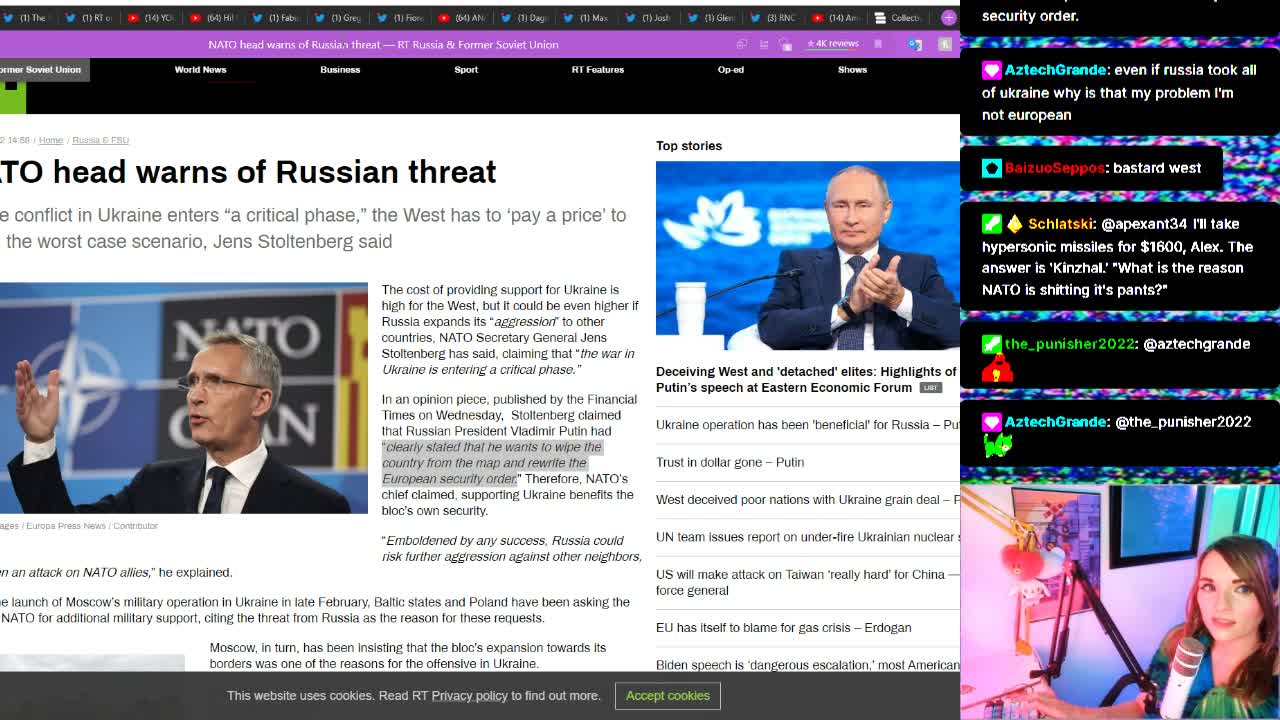1280x720 pixels.
Task: Switch to the '(64) Hil' YouTube tab
Action: coord(213,17)
